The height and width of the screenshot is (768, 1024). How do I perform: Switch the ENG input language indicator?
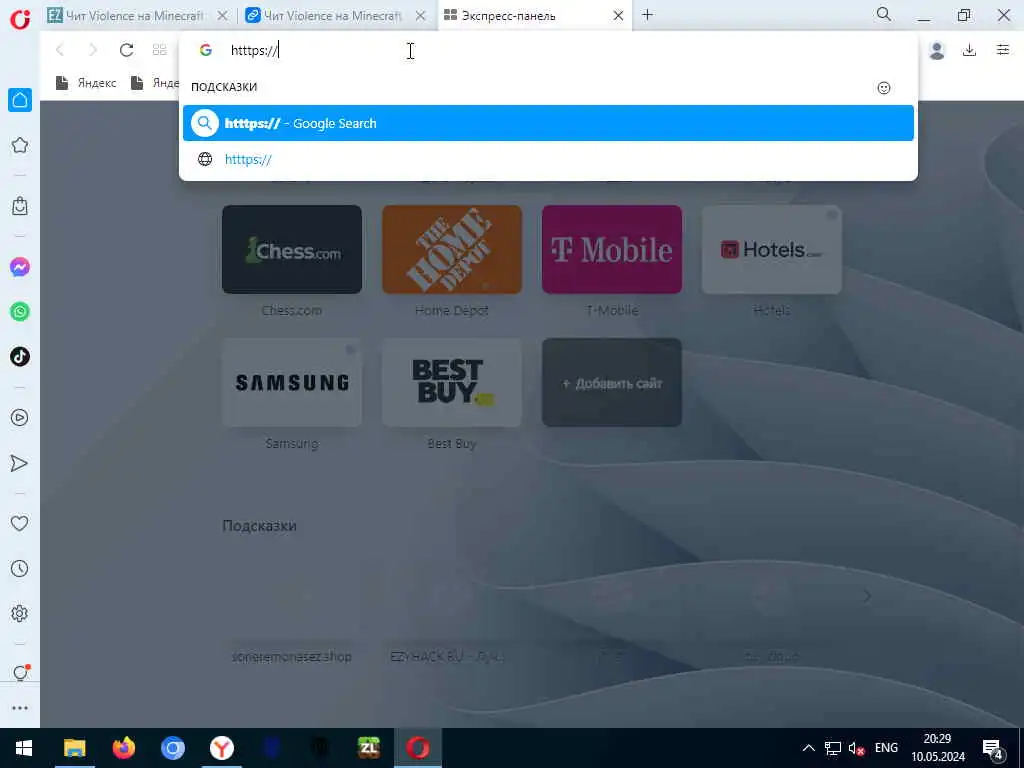886,748
